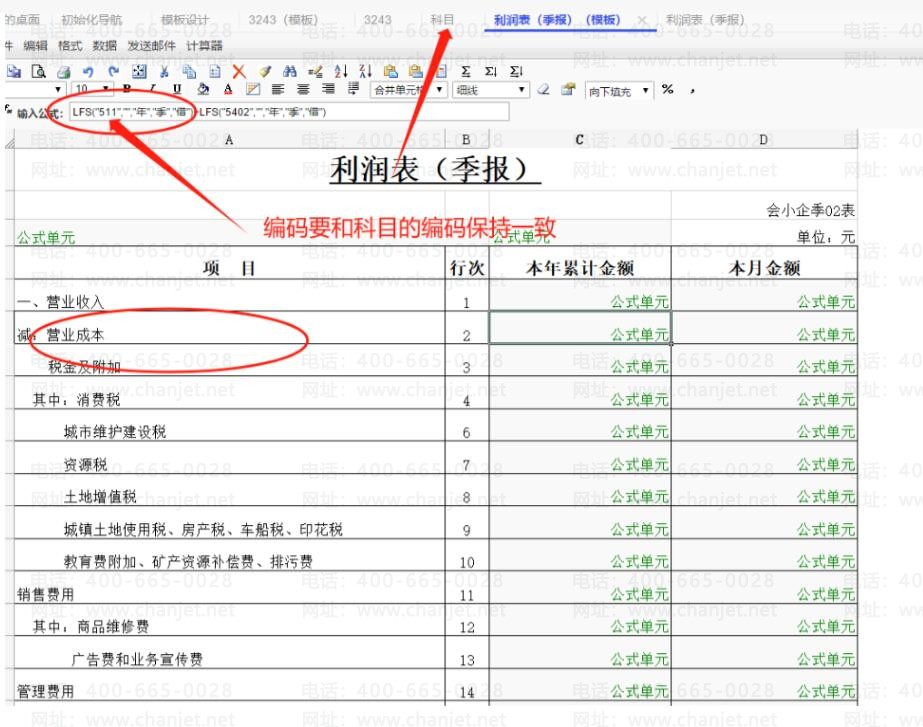Toggle underline formatting

pos(177,89)
